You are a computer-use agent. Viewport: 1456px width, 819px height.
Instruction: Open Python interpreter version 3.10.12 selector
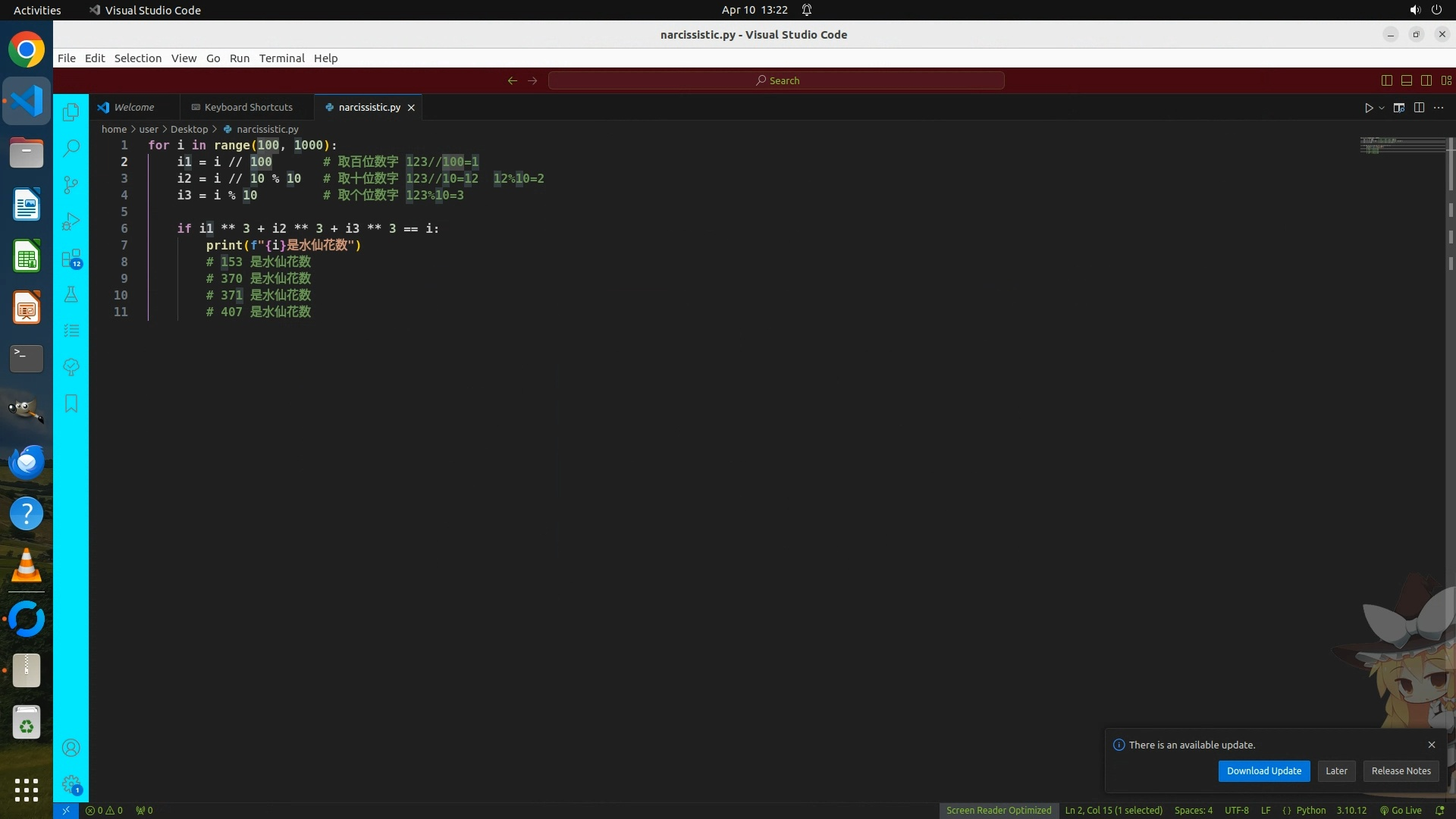point(1351,810)
